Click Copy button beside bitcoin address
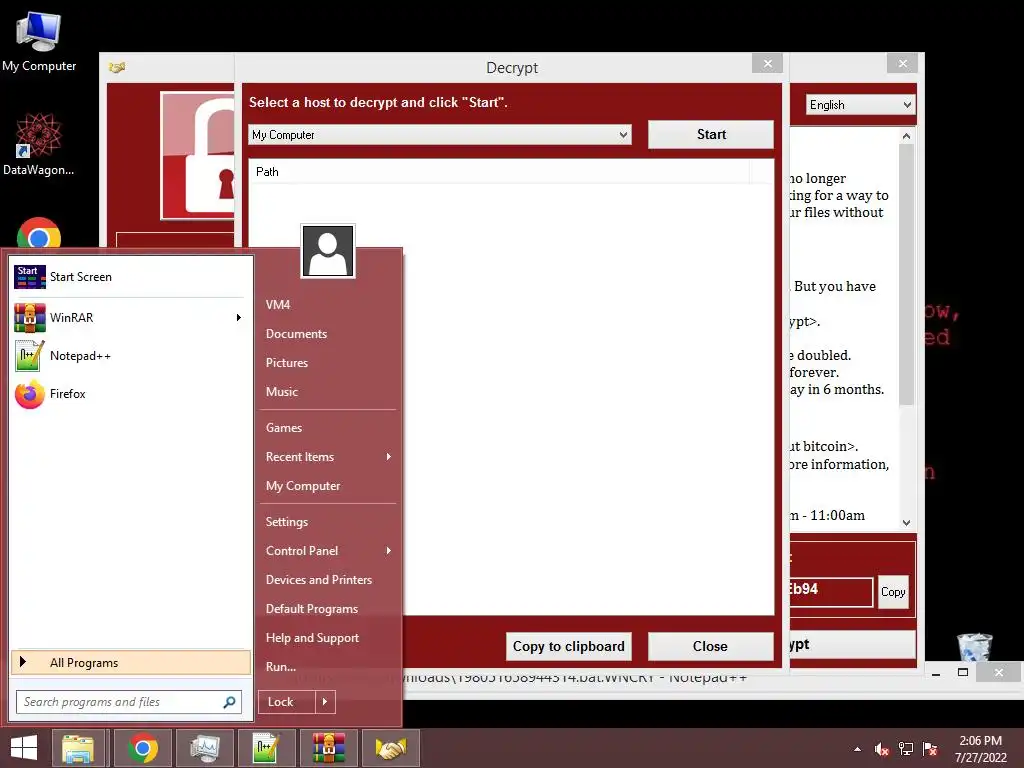The height and width of the screenshot is (768, 1024). pos(893,592)
